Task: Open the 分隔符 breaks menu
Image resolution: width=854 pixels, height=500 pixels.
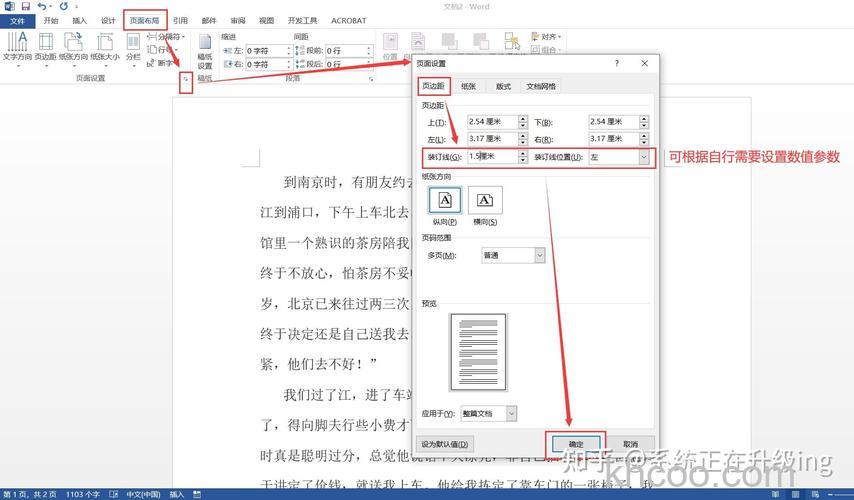Action: tap(166, 36)
